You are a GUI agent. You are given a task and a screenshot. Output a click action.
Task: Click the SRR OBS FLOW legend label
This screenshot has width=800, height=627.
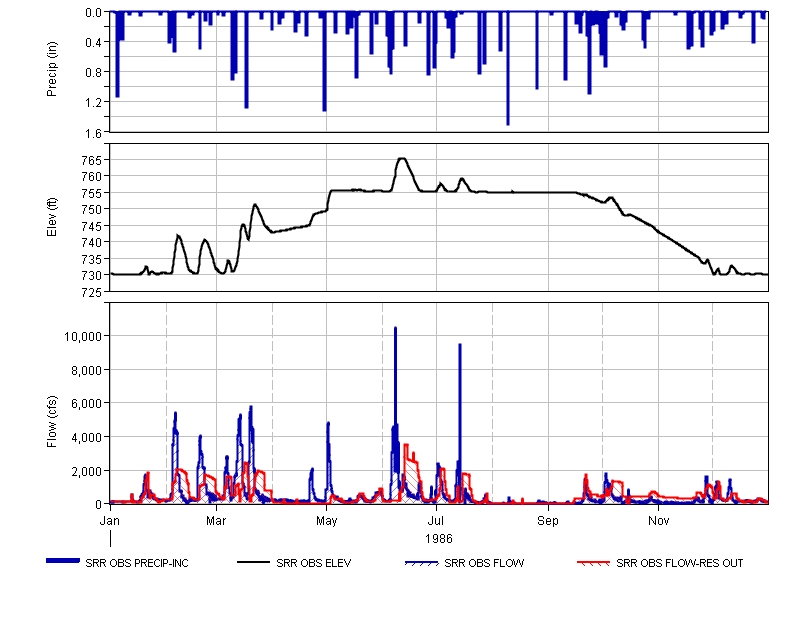[x=484, y=563]
